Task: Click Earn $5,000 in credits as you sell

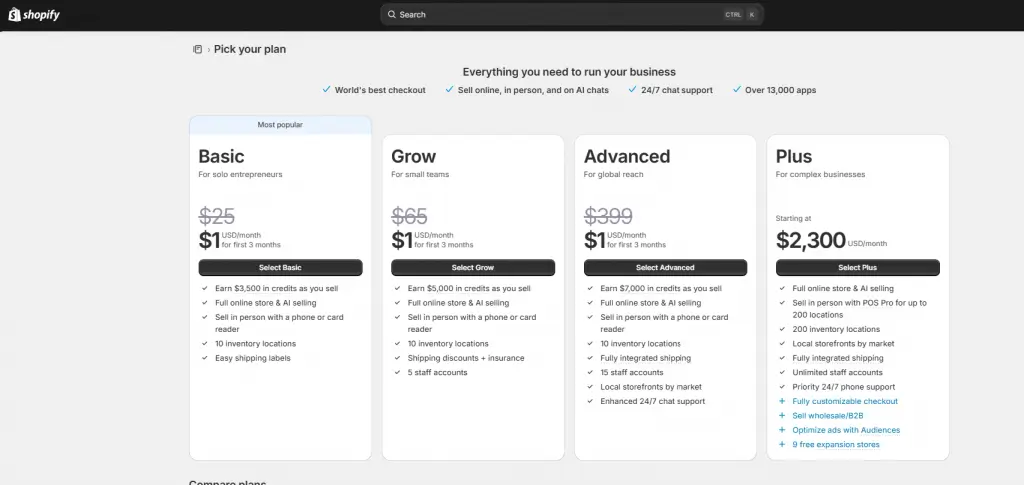Action: pos(469,289)
